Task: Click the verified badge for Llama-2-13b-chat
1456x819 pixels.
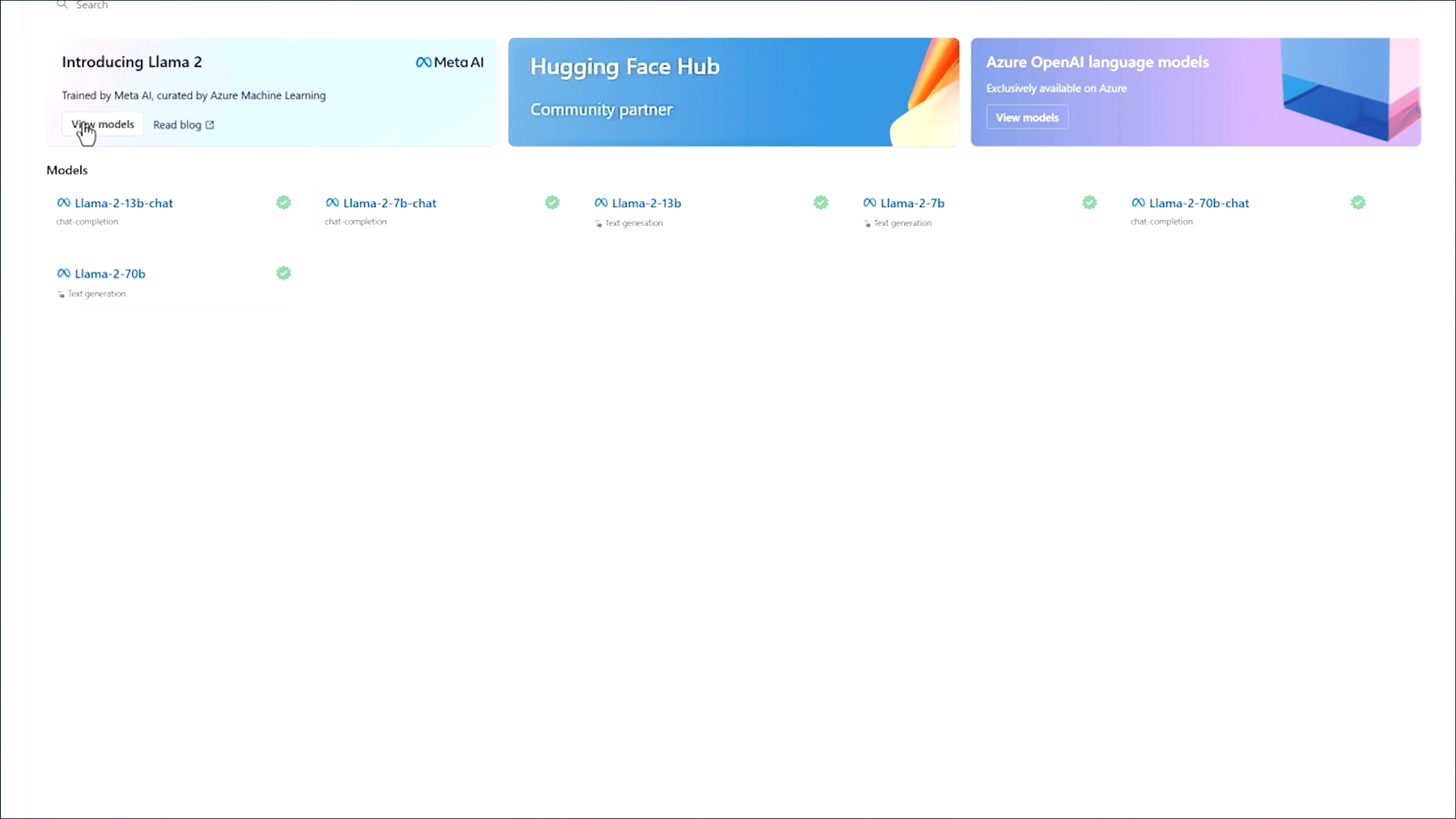Action: pyautogui.click(x=284, y=202)
